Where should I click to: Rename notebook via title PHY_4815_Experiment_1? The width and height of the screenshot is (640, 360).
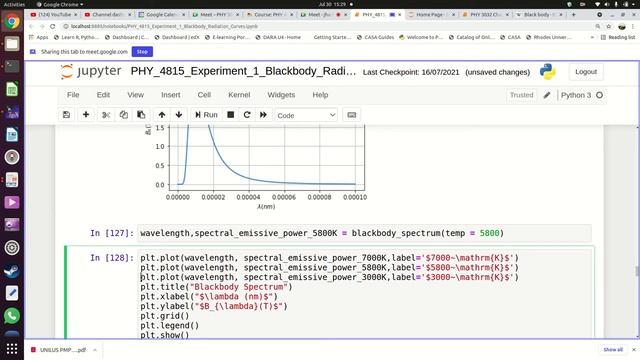coord(243,71)
